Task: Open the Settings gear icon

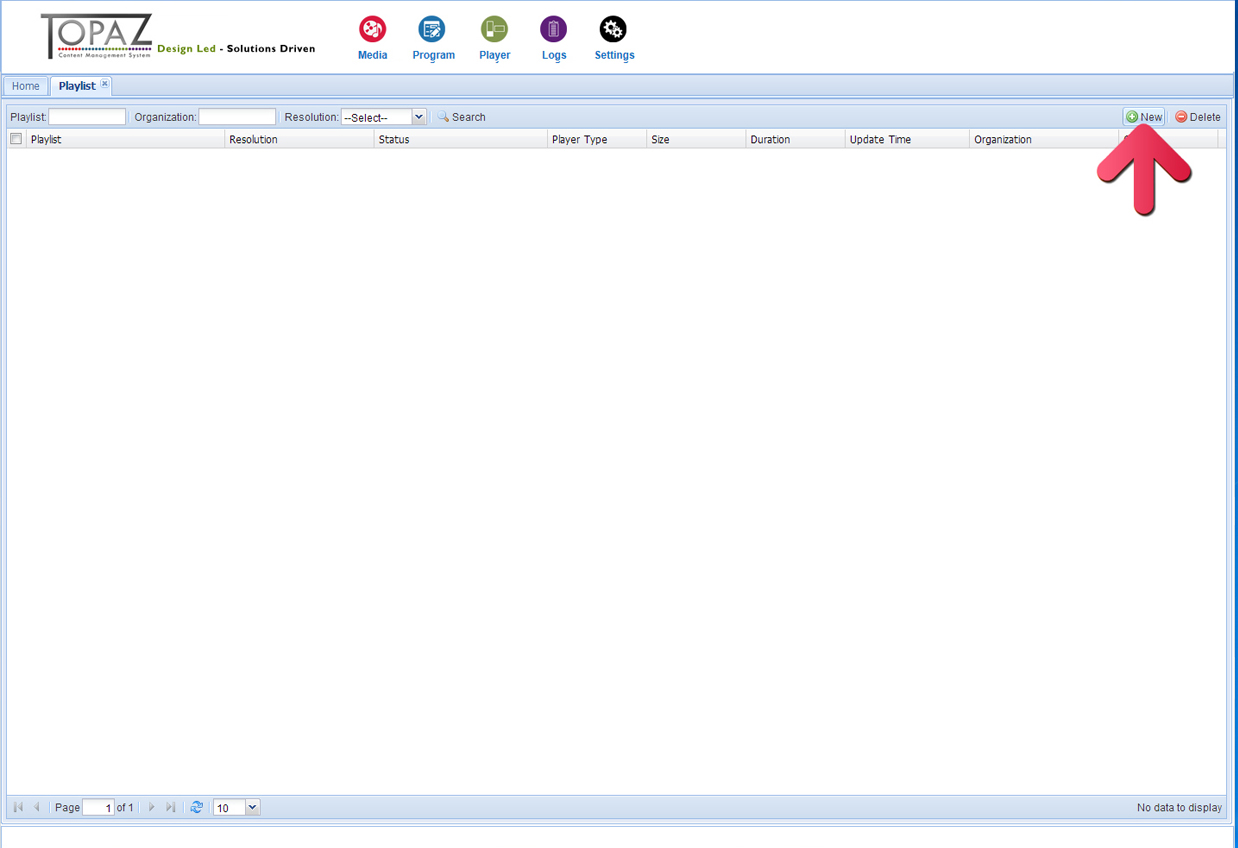Action: click(x=613, y=30)
